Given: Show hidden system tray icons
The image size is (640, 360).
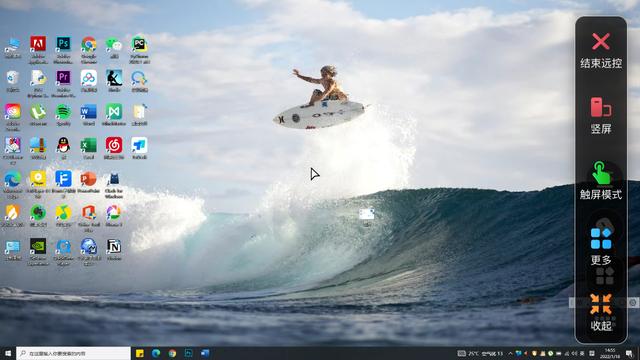Looking at the screenshot, I should pyautogui.click(x=510, y=353).
